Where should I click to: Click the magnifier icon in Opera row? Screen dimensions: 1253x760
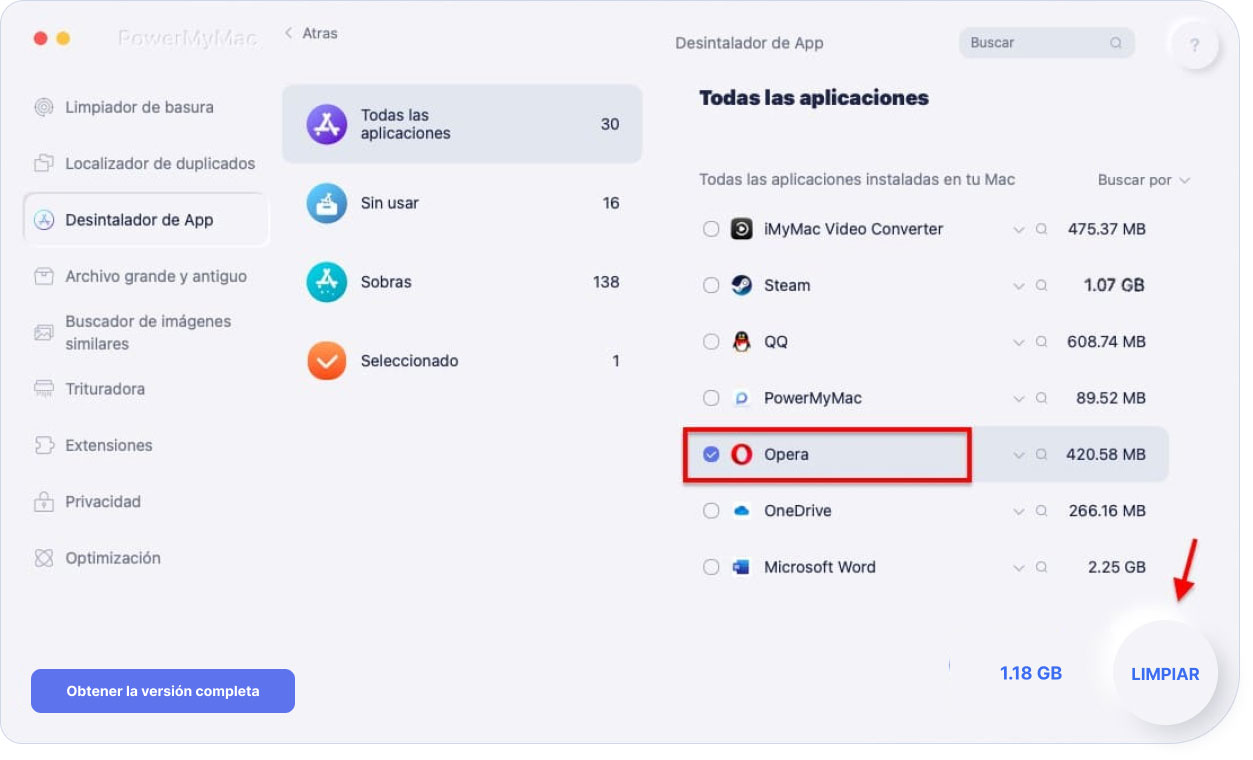[x=1041, y=454]
